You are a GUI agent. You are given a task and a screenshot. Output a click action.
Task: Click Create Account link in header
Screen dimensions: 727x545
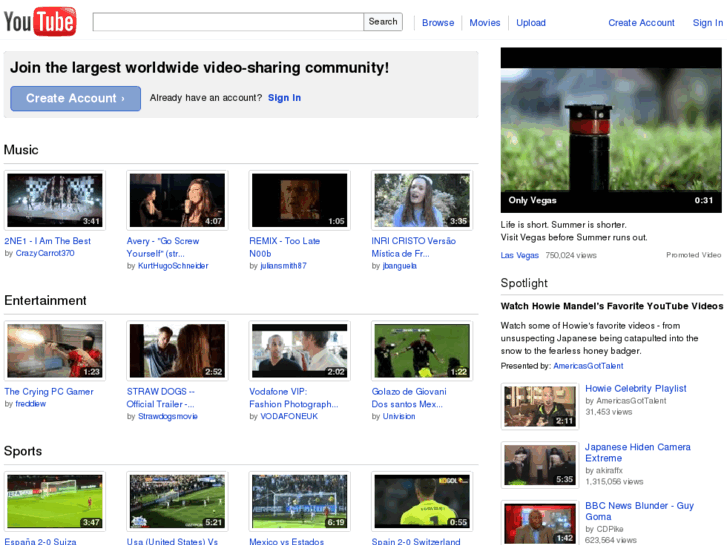point(641,23)
